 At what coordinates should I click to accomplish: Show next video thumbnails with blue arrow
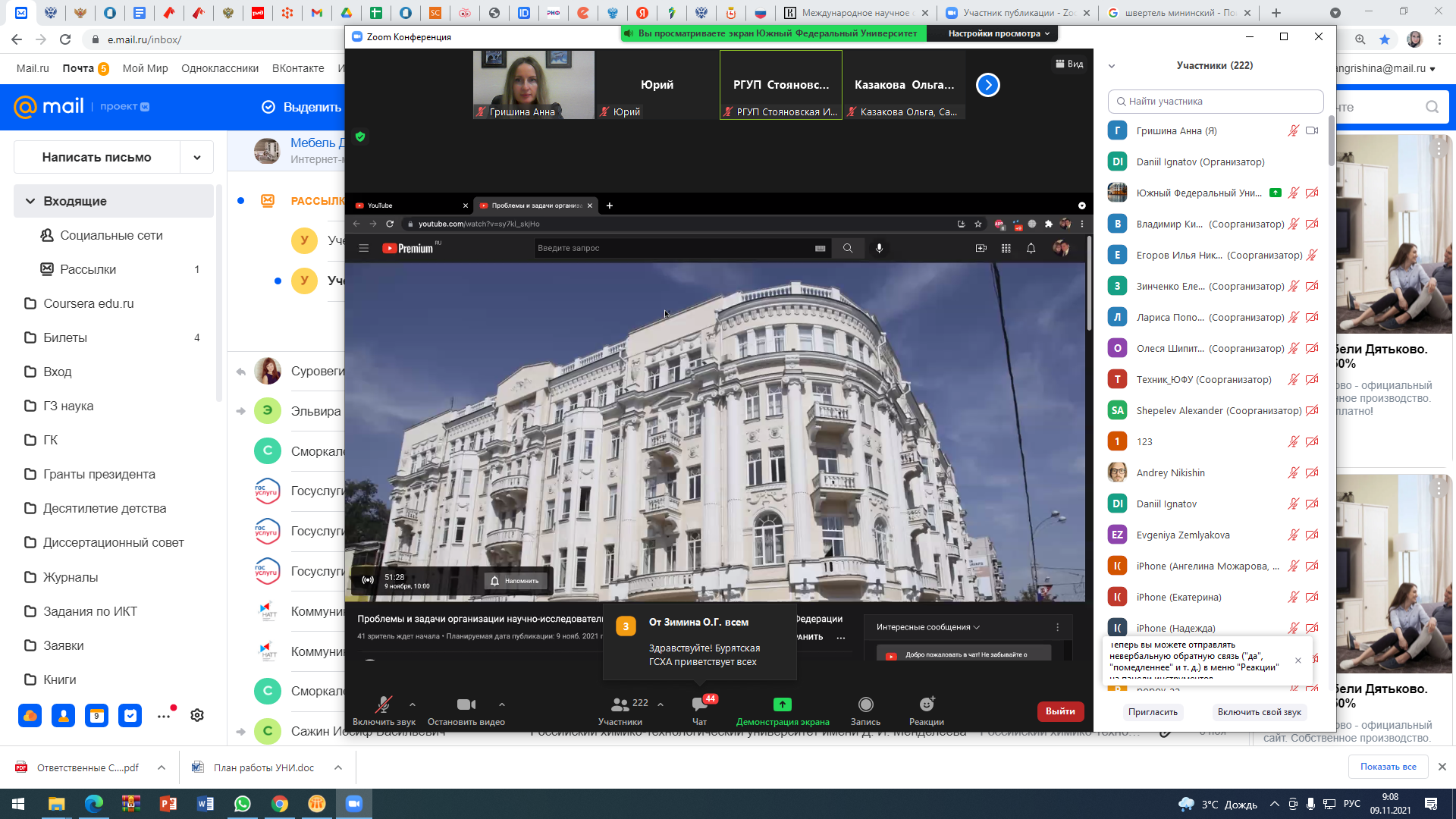pos(987,85)
